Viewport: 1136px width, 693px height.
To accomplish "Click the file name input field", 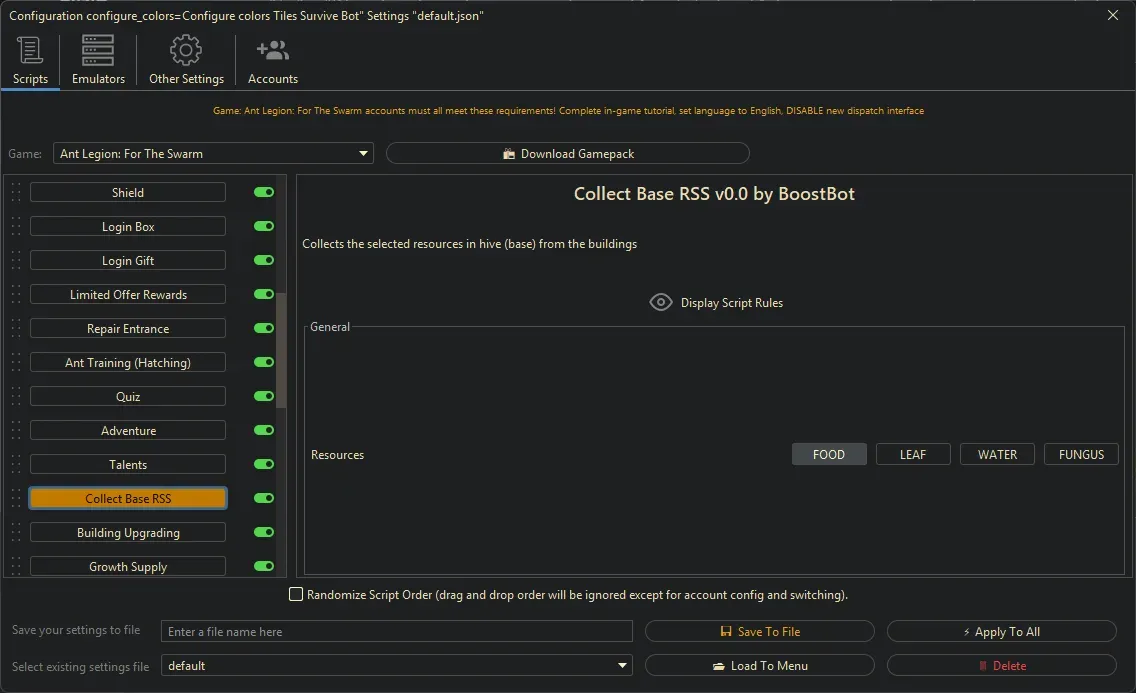I will (396, 631).
